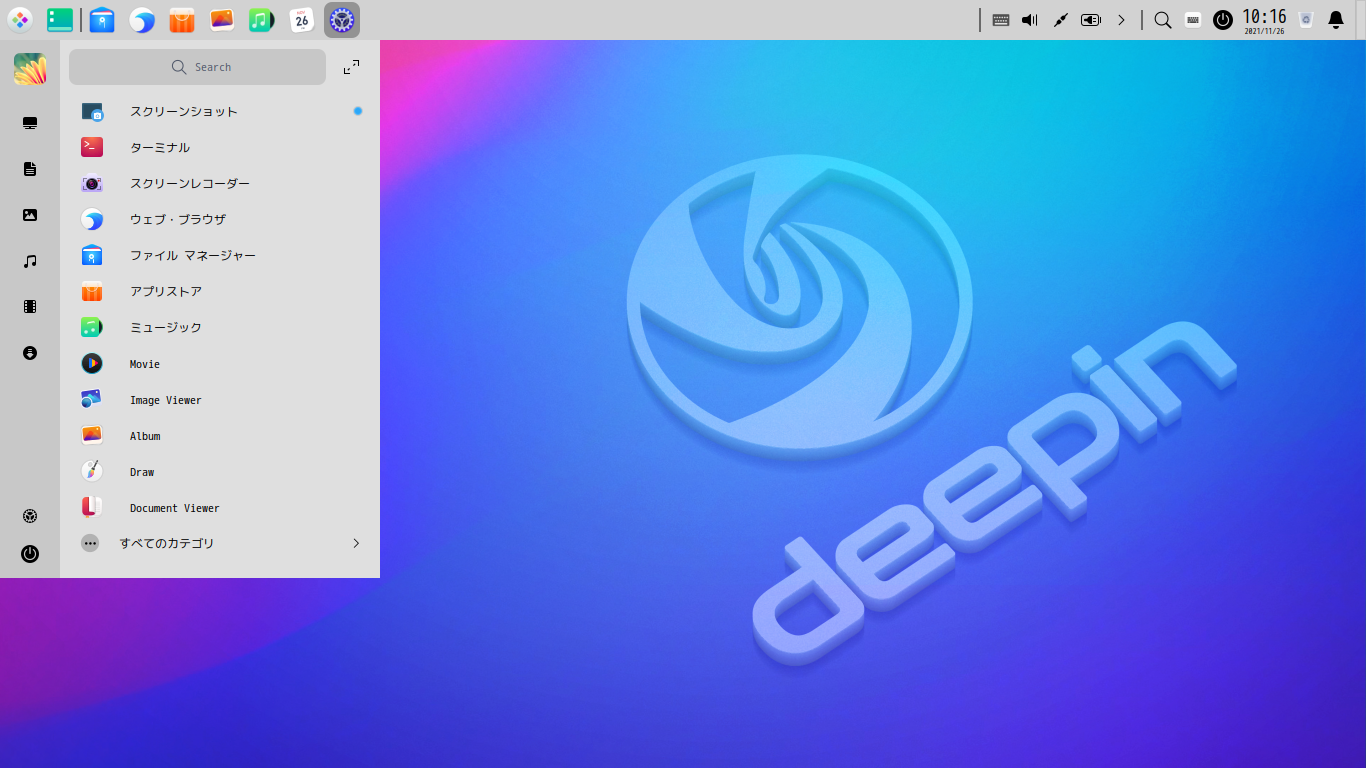Launch ミュージック from the app list

pyautogui.click(x=220, y=327)
